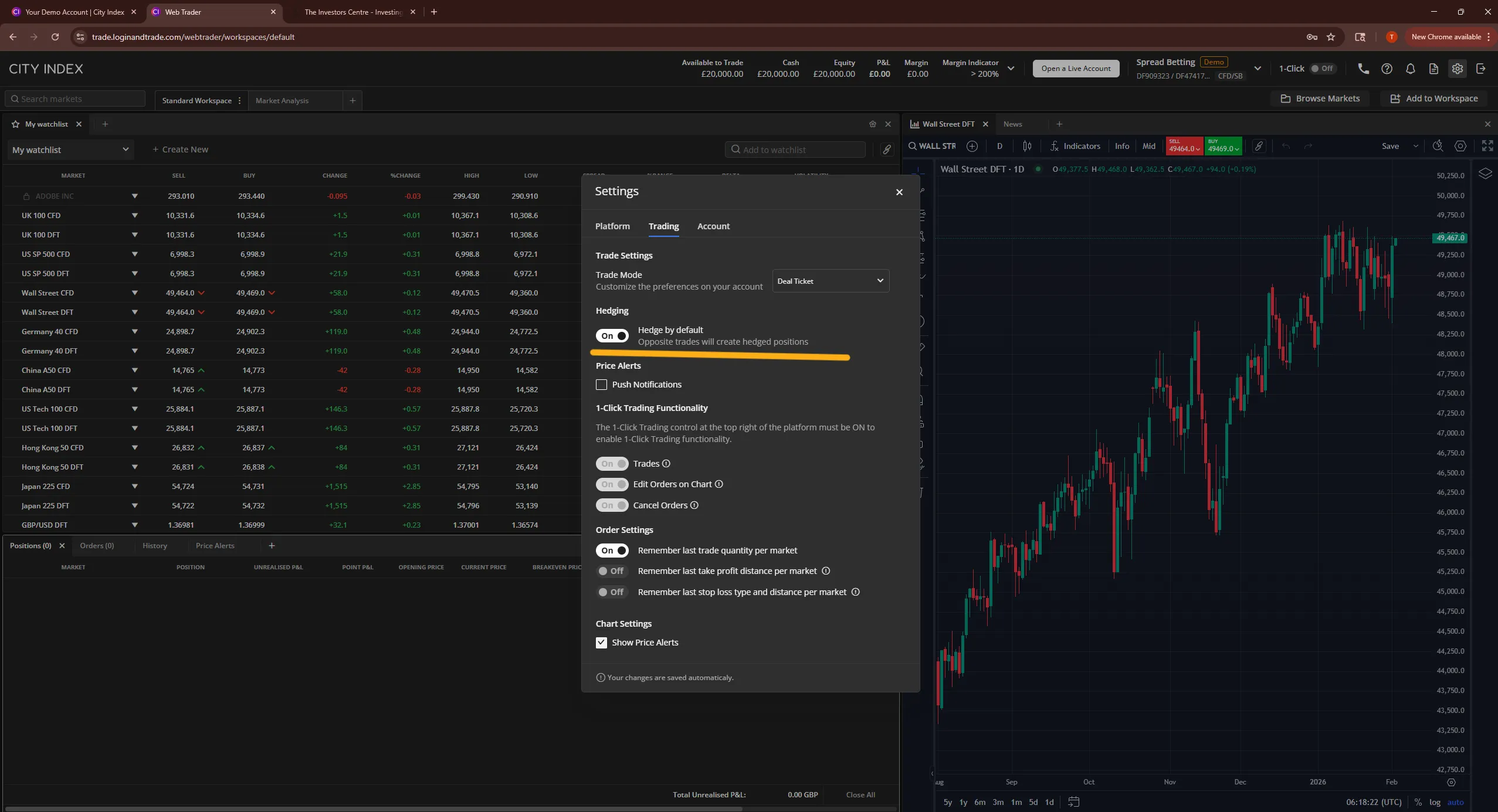The width and height of the screenshot is (1498, 812).
Task: Switch to the Account settings tab
Action: pos(713,226)
